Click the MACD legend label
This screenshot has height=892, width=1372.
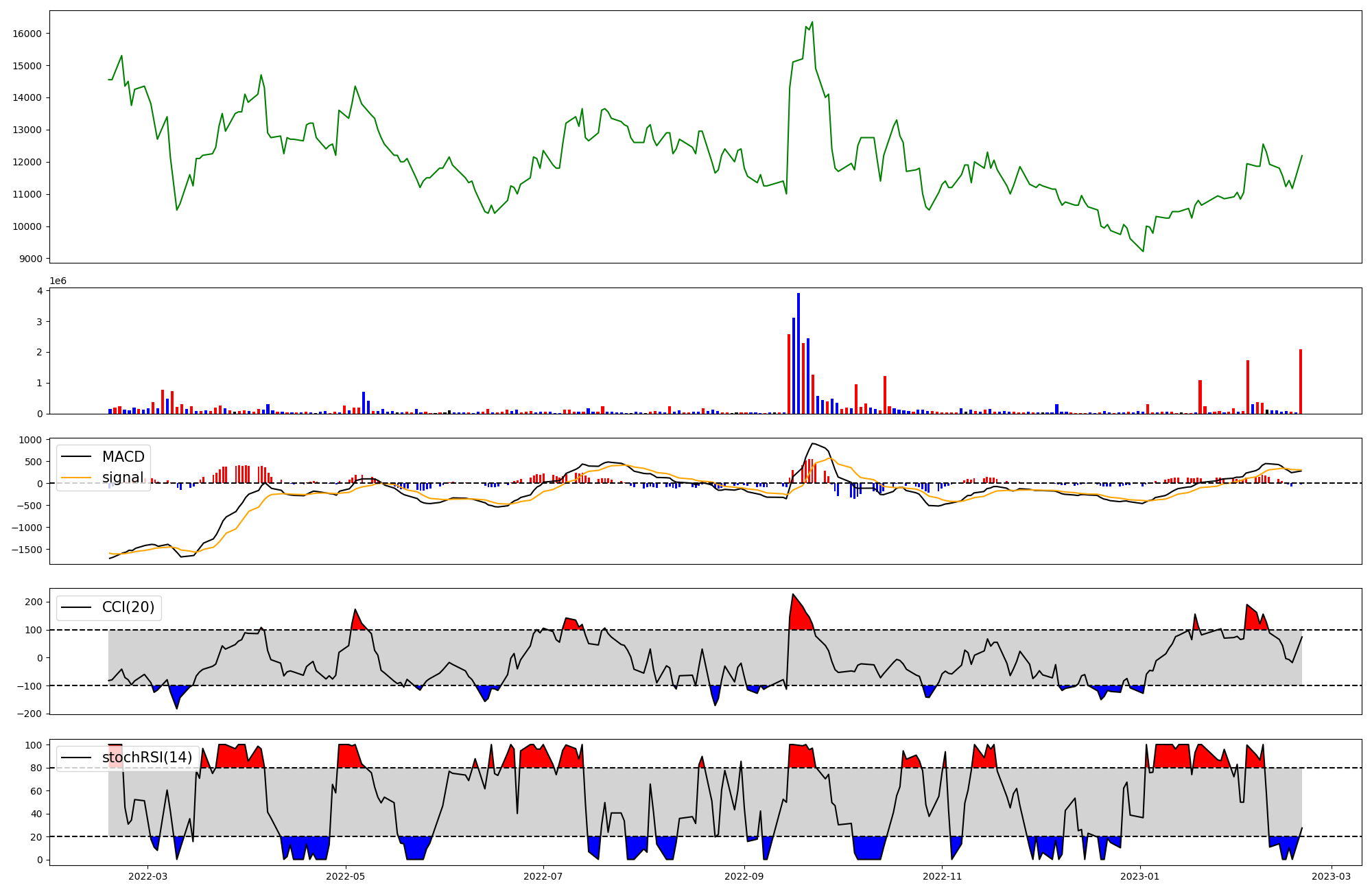pyautogui.click(x=123, y=457)
